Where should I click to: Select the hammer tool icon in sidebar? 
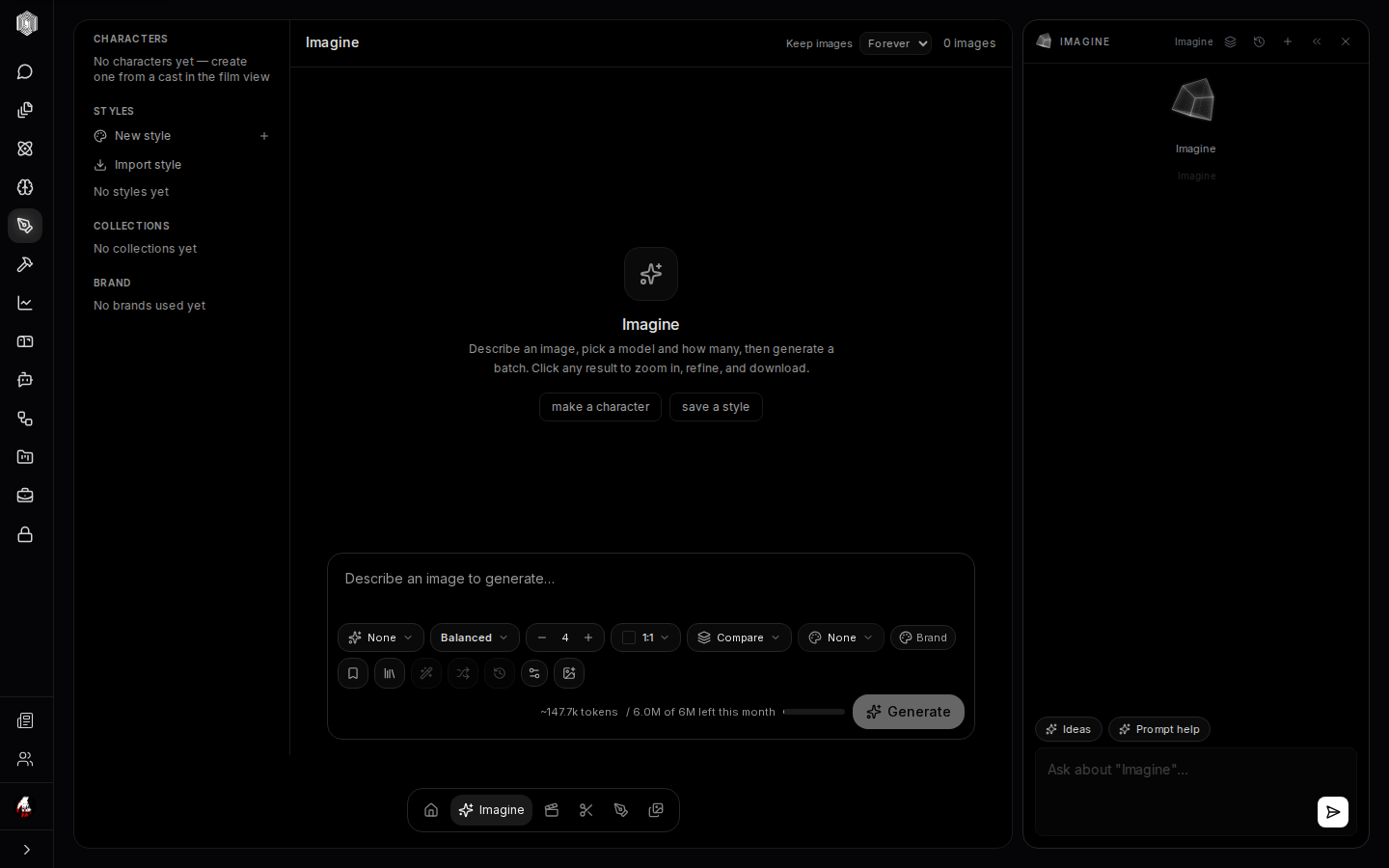(x=25, y=264)
